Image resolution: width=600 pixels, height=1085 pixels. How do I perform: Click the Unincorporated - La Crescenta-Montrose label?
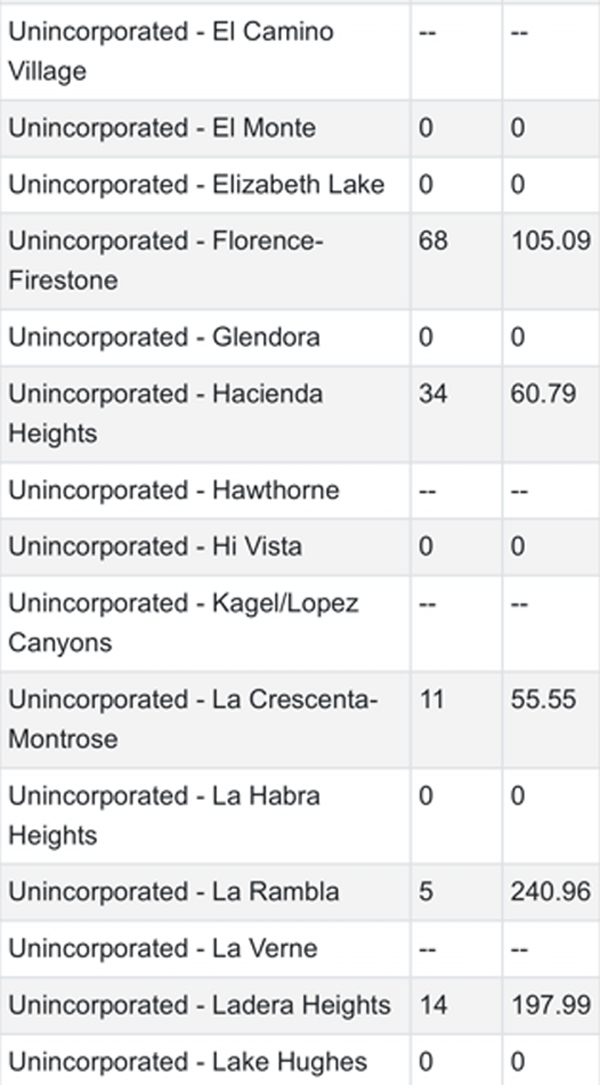coord(193,719)
